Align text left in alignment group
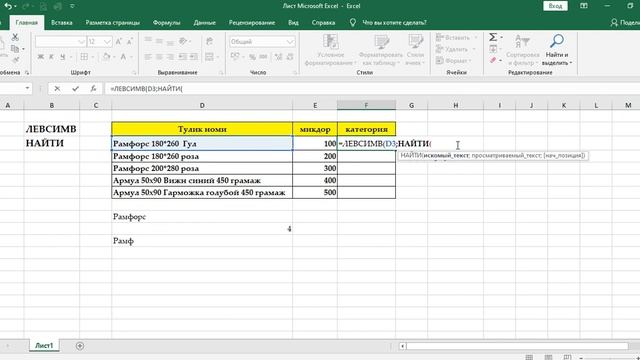The width and height of the screenshot is (640, 360). click(148, 57)
